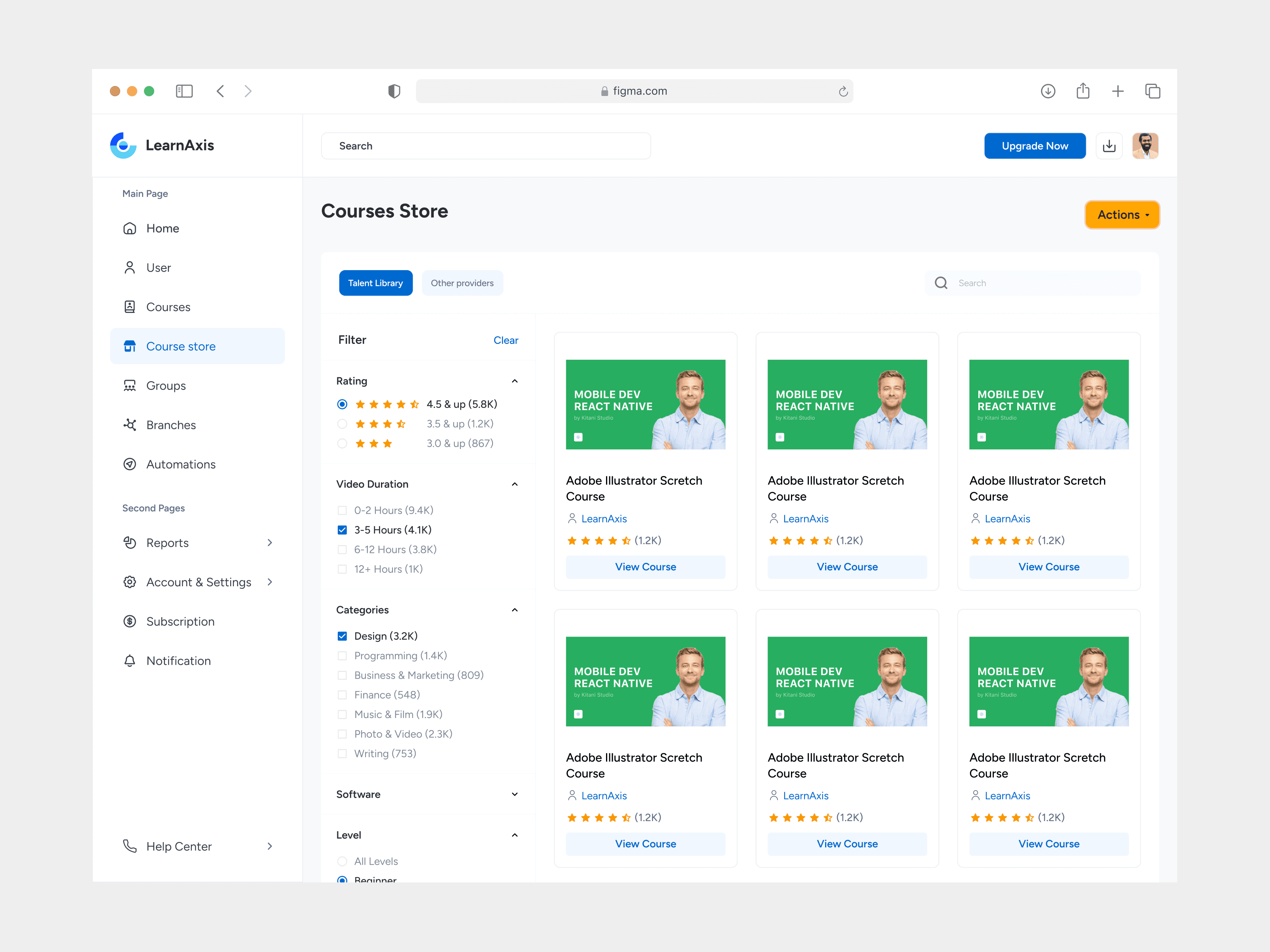This screenshot has height=952, width=1270.
Task: Click the Home icon in sidebar
Action: 130,228
